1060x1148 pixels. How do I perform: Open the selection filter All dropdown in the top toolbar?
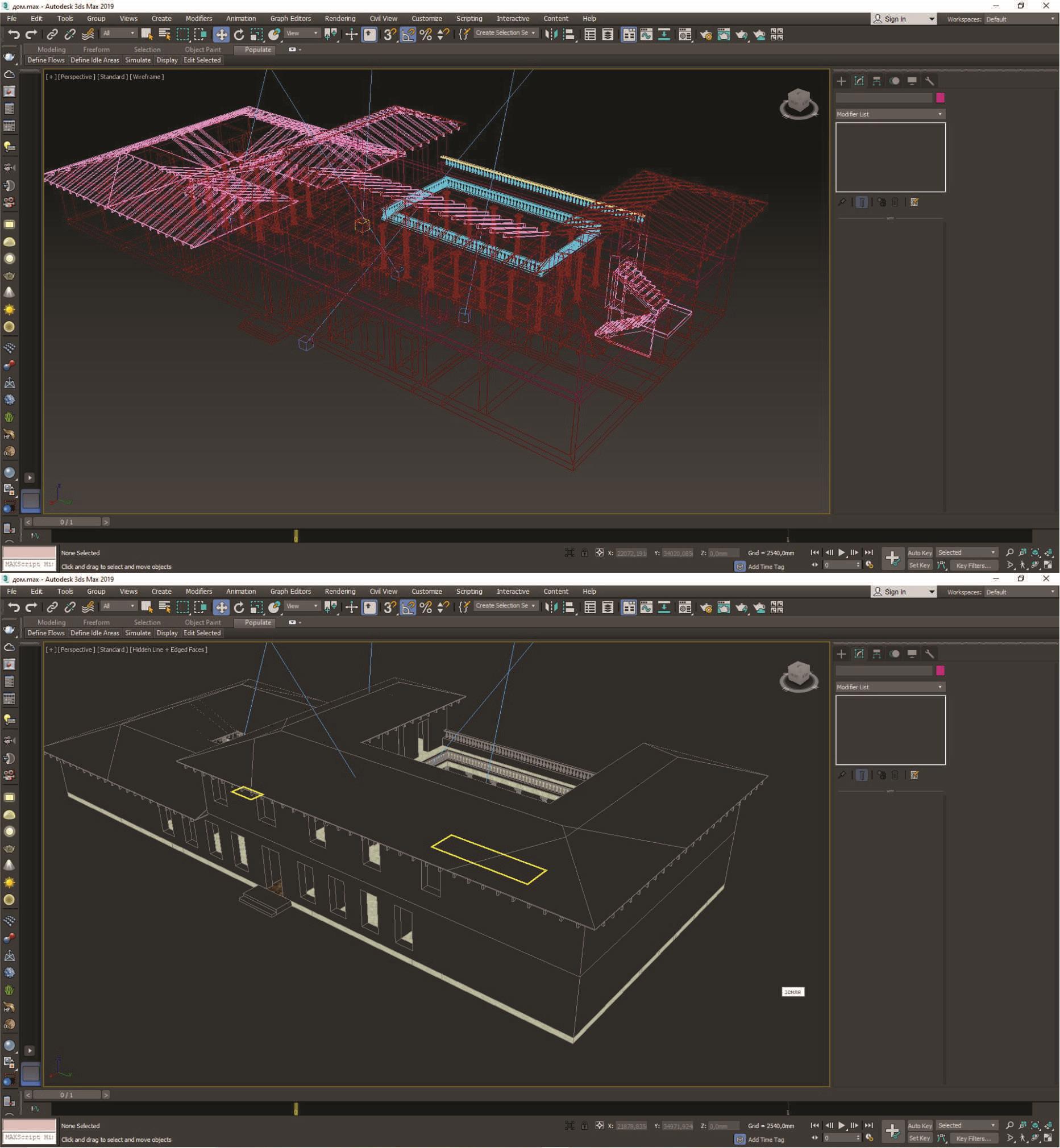(x=119, y=34)
